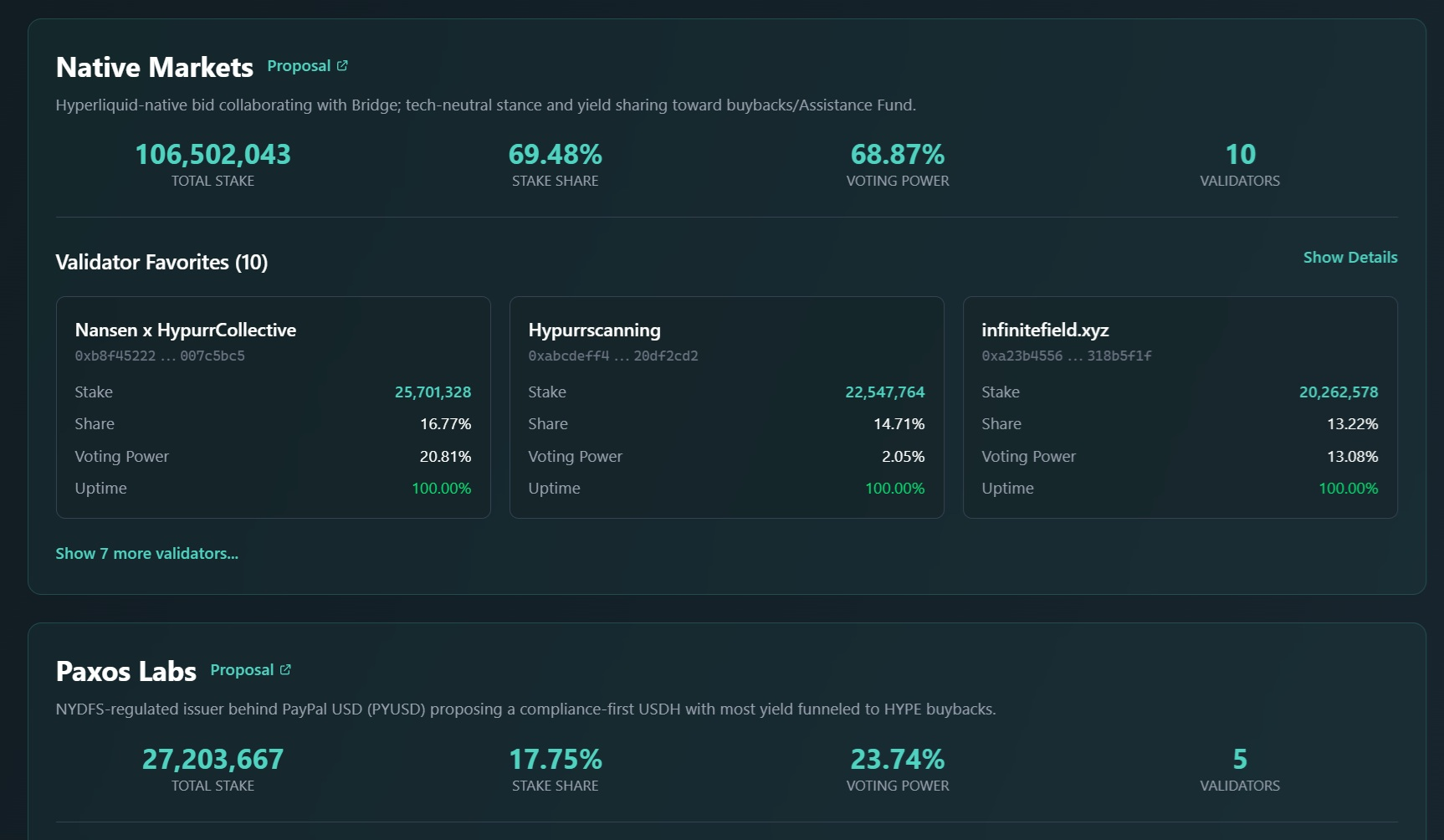Click Native Markets 69.48% stake share

tap(555, 155)
